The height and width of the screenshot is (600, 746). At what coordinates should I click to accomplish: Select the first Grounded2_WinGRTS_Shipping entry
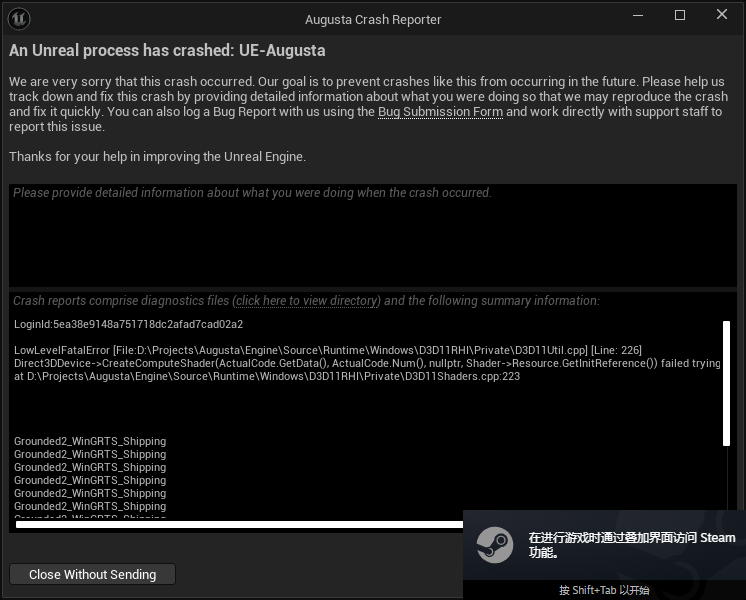90,441
